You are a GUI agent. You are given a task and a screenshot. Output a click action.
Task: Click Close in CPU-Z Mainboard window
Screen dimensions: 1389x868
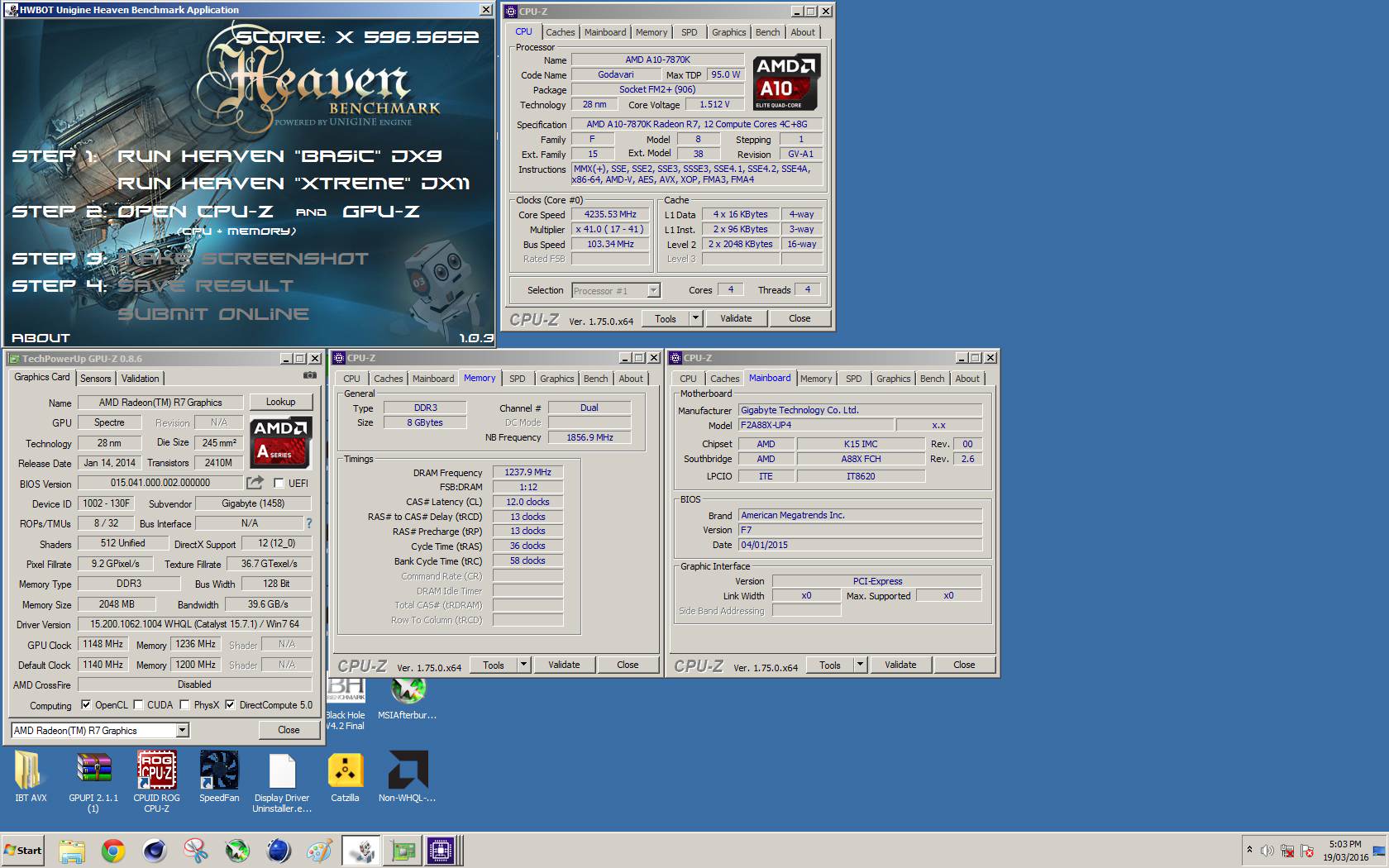[x=964, y=665]
